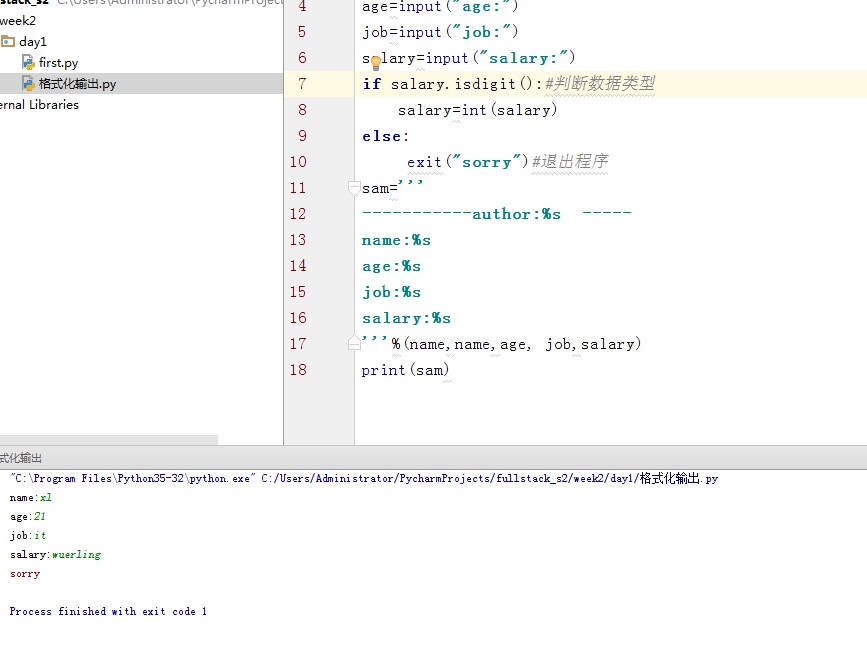
Task: Open first.py in the project tree
Action: [58, 62]
